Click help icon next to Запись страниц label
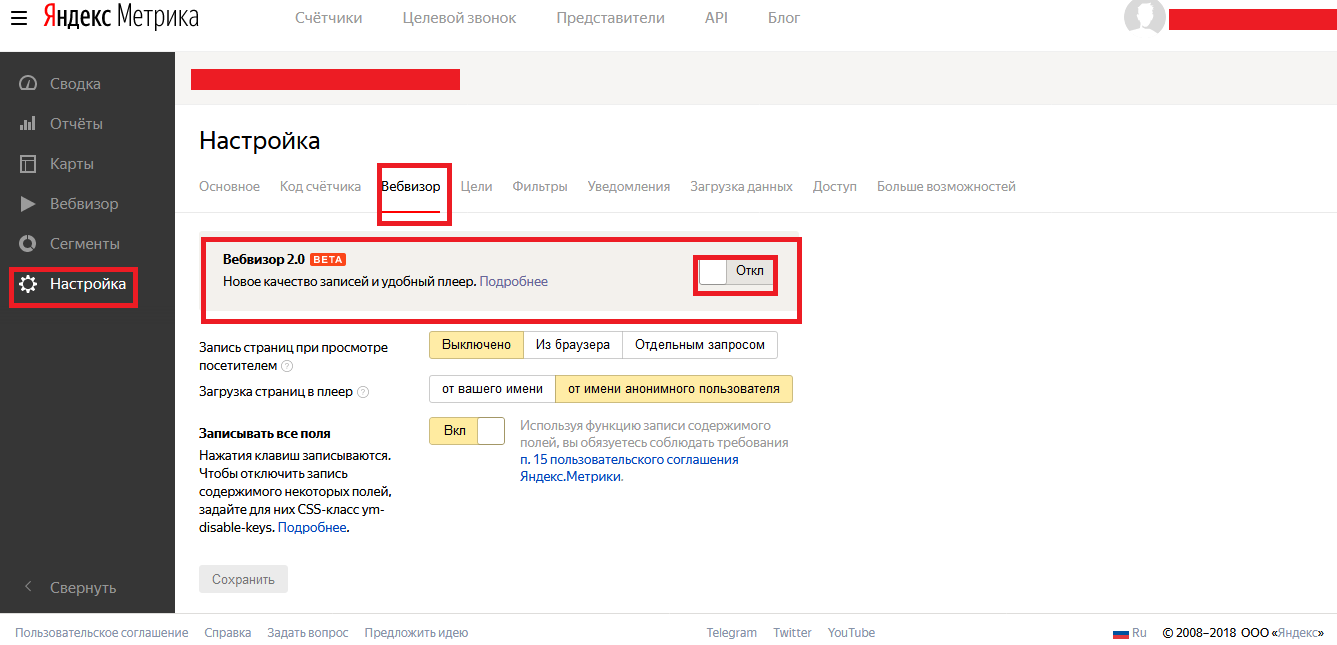1337x645 pixels. click(287, 366)
